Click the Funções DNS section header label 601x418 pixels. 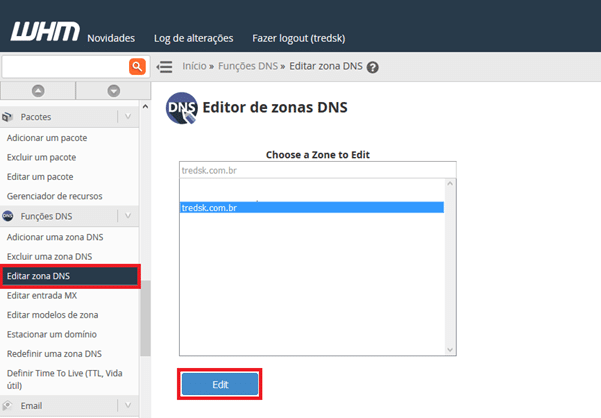point(46,216)
